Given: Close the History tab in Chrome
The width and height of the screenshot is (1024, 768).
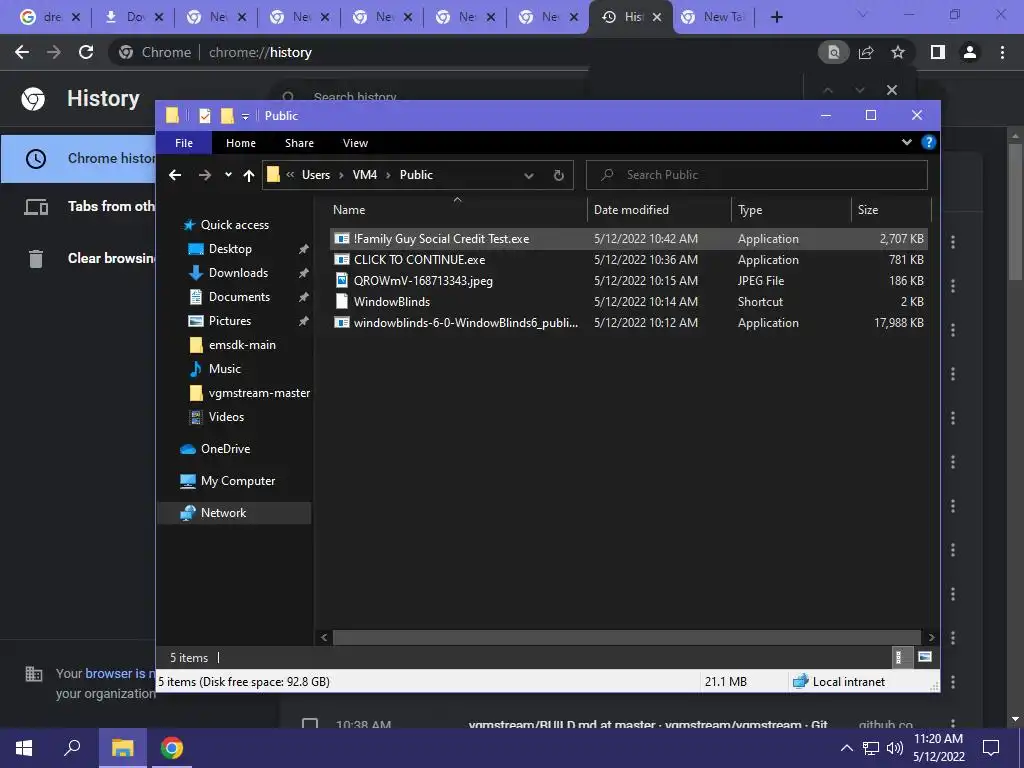Looking at the screenshot, I should pyautogui.click(x=657, y=17).
